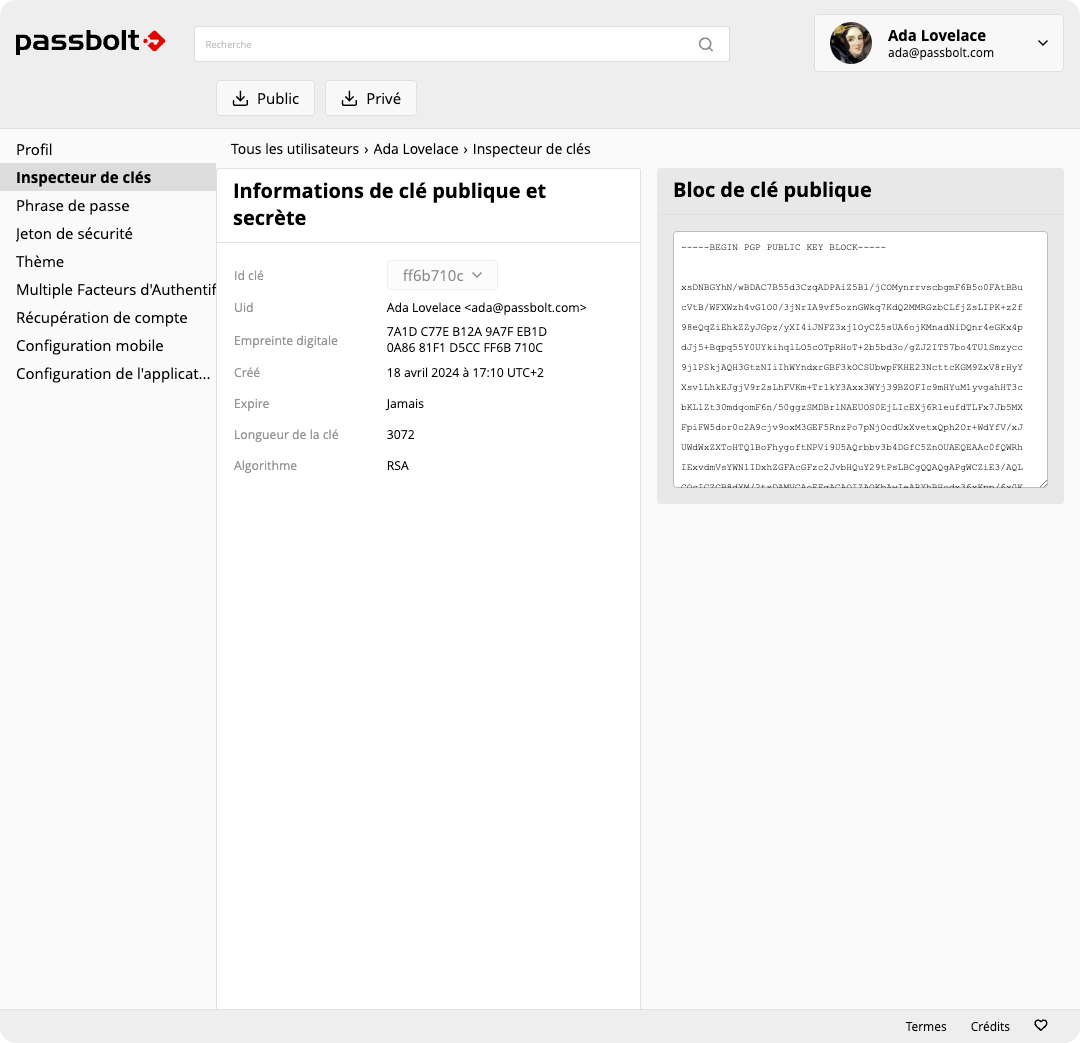Viewport: 1080px width, 1043px height.
Task: Click the textarea resize handle corner
Action: click(1043, 483)
